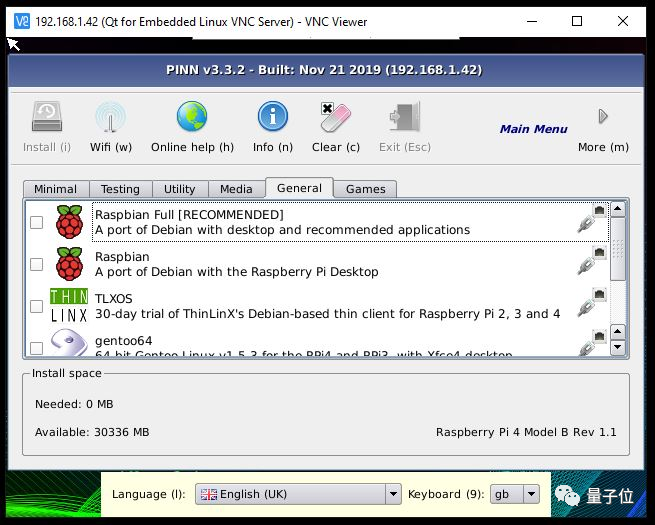Click the OS list scroll up arrow
This screenshot has height=525, width=655.
click(x=618, y=209)
